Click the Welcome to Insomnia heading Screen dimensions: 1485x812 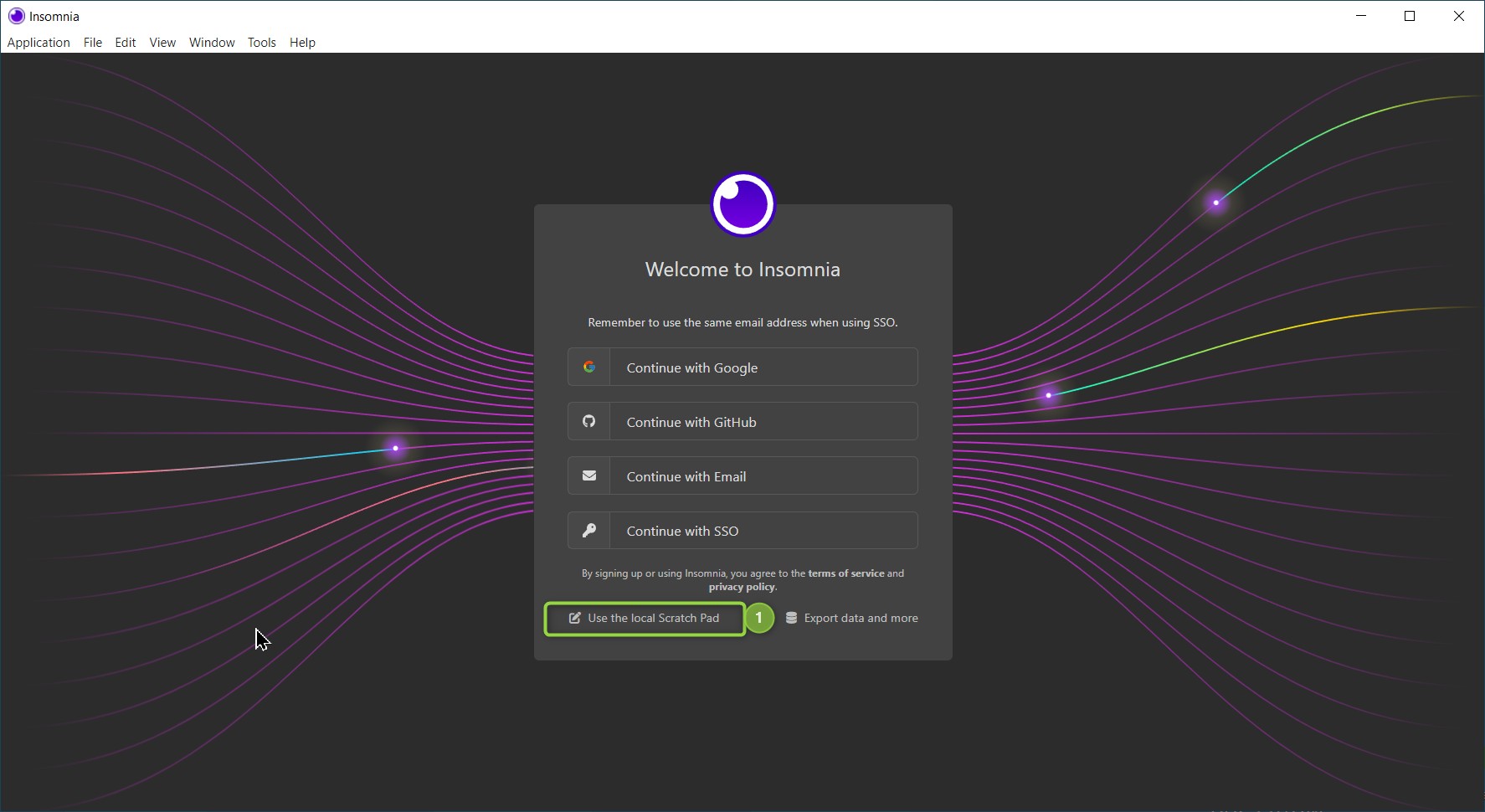[742, 270]
